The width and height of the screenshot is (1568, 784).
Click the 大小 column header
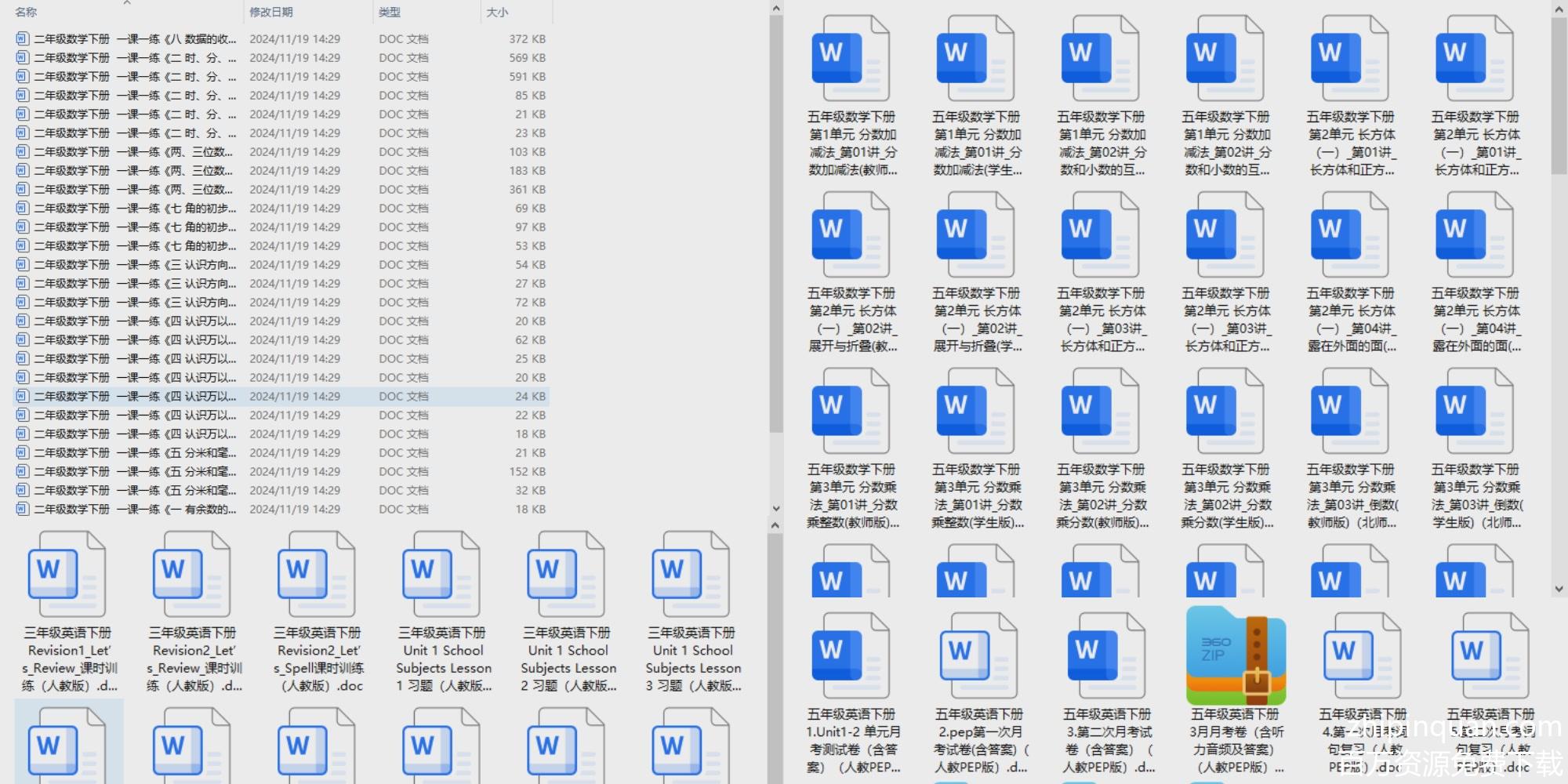(x=497, y=12)
